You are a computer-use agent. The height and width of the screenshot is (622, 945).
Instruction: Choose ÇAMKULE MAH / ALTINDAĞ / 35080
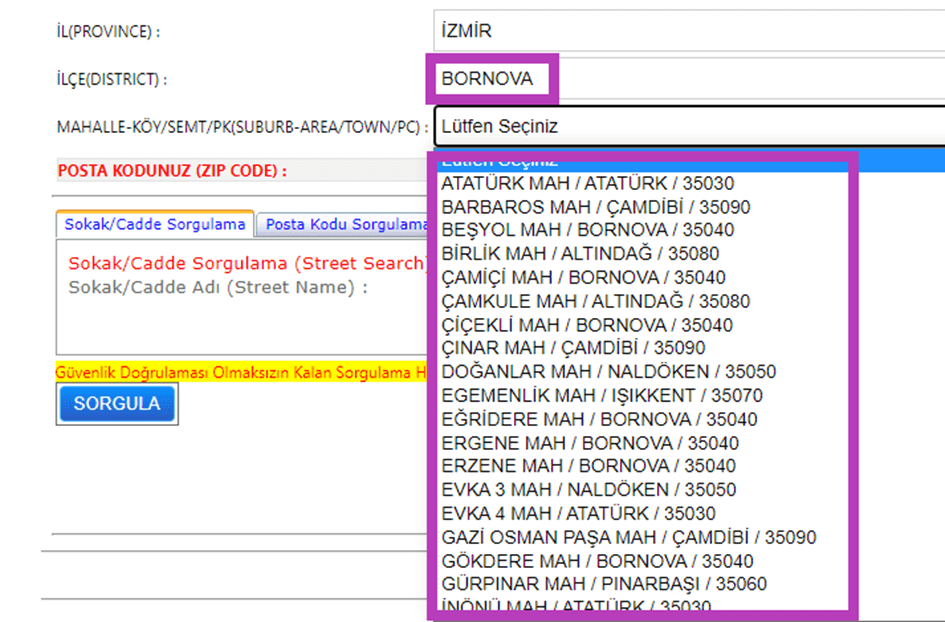coord(595,301)
